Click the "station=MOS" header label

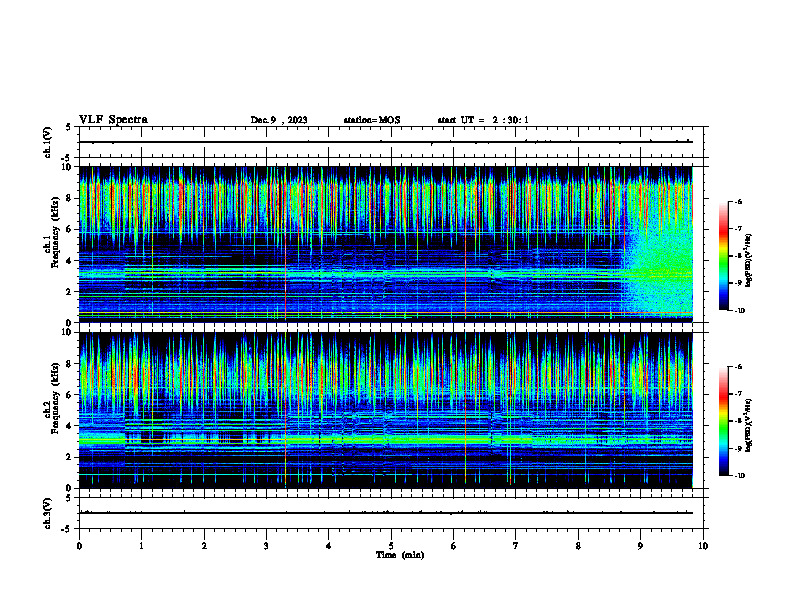pyautogui.click(x=372, y=120)
